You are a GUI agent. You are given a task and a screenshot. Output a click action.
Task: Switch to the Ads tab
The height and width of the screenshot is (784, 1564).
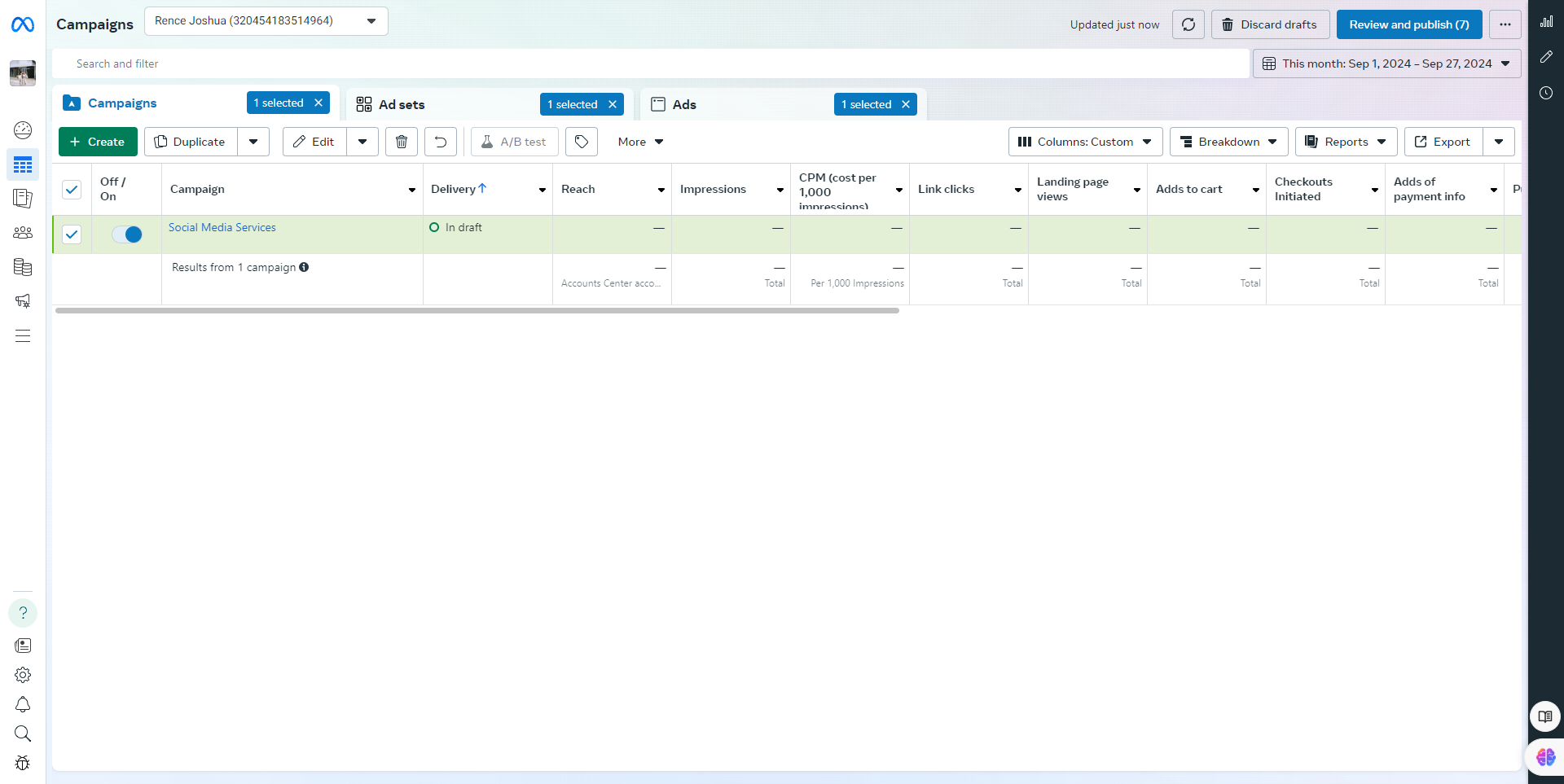684,104
